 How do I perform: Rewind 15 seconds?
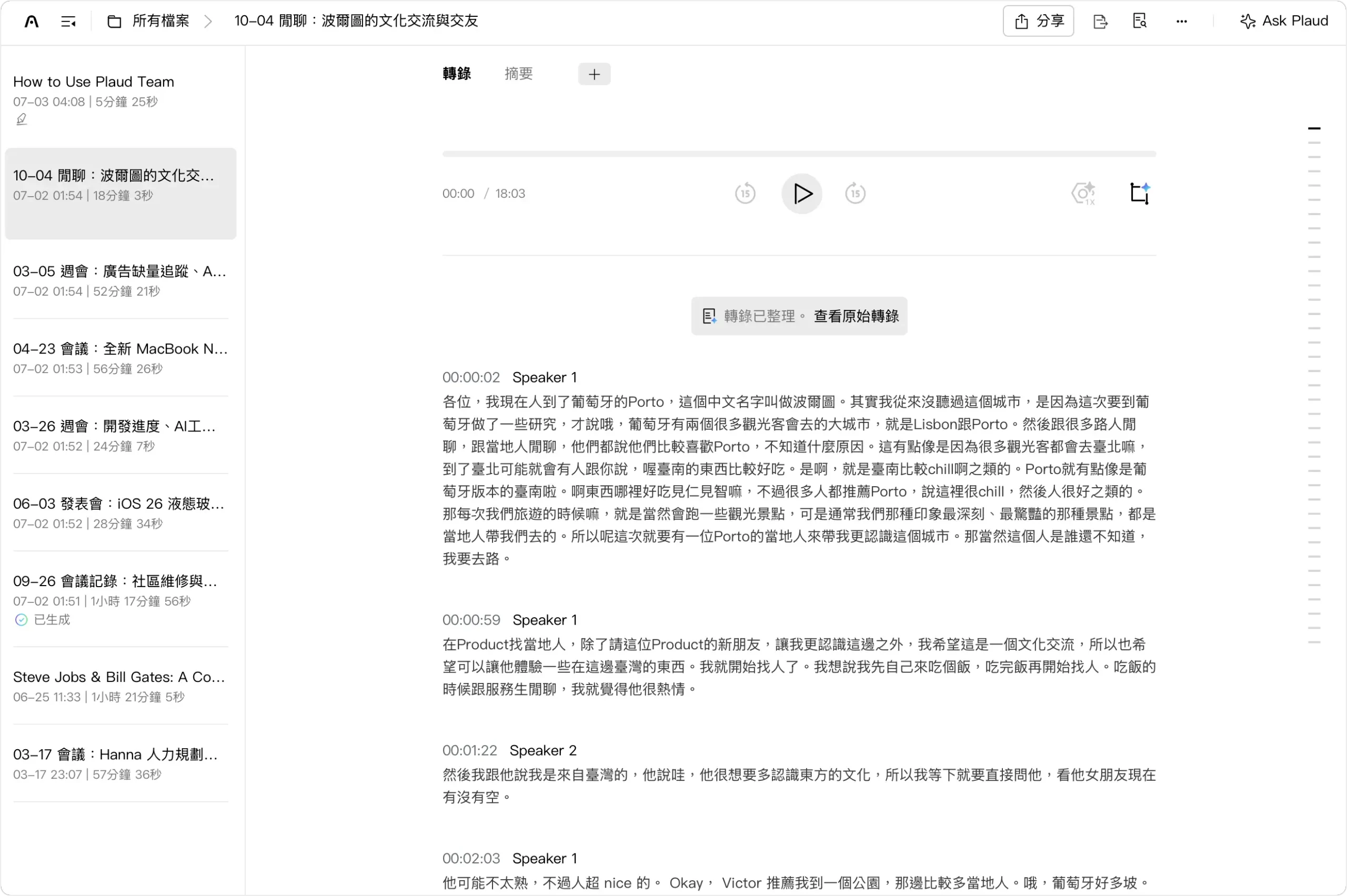(745, 194)
